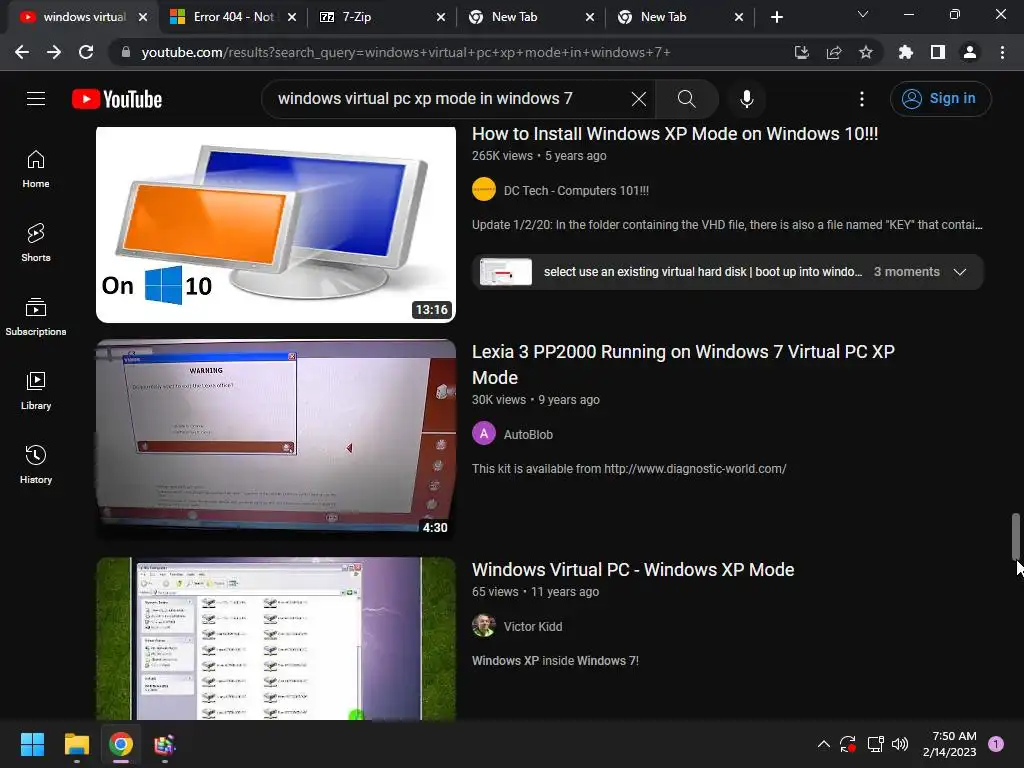Open Windows Virtual PC - Windows XP Mode title
This screenshot has width=1024, height=768.
pos(633,569)
